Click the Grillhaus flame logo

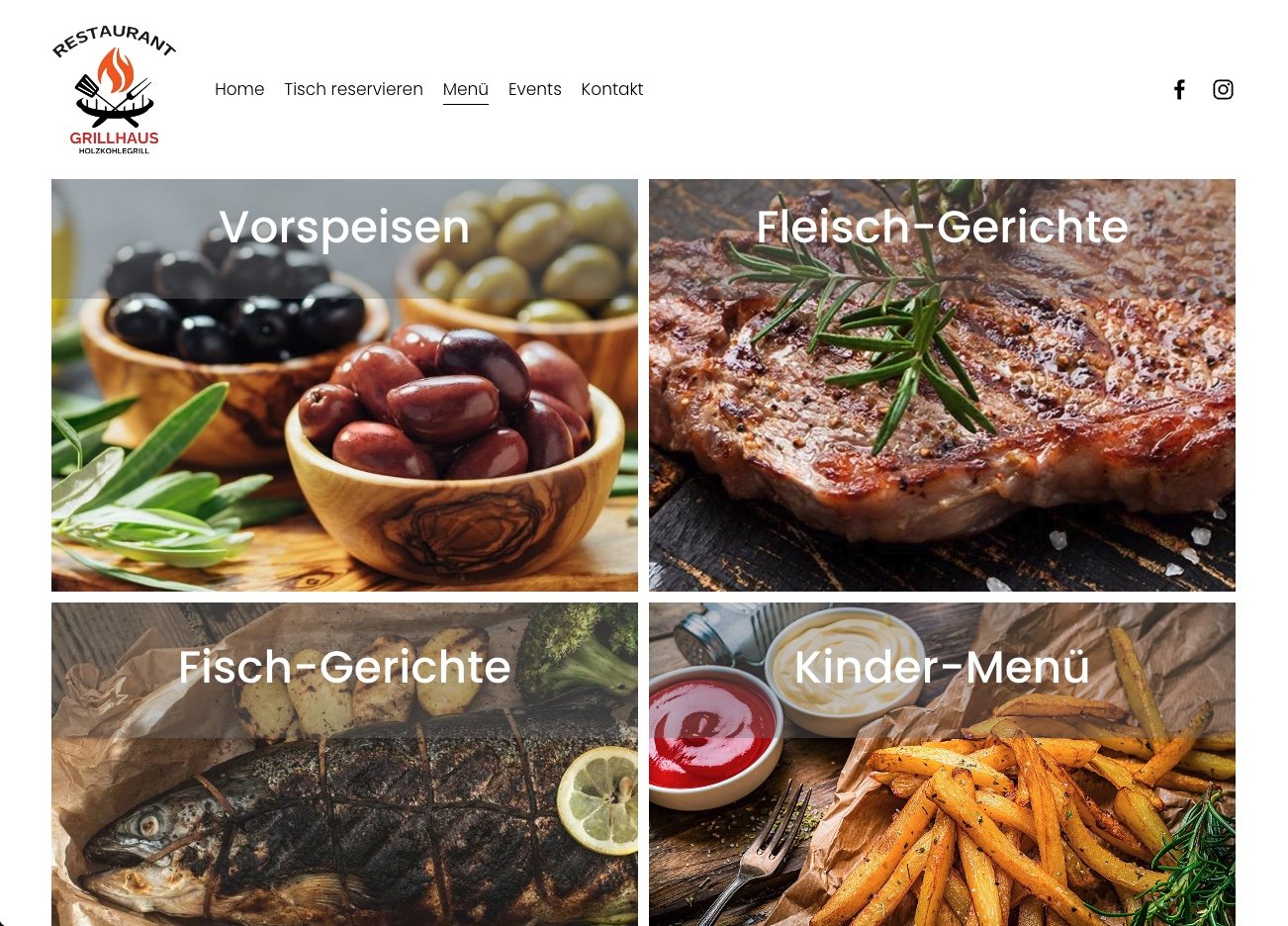114,90
